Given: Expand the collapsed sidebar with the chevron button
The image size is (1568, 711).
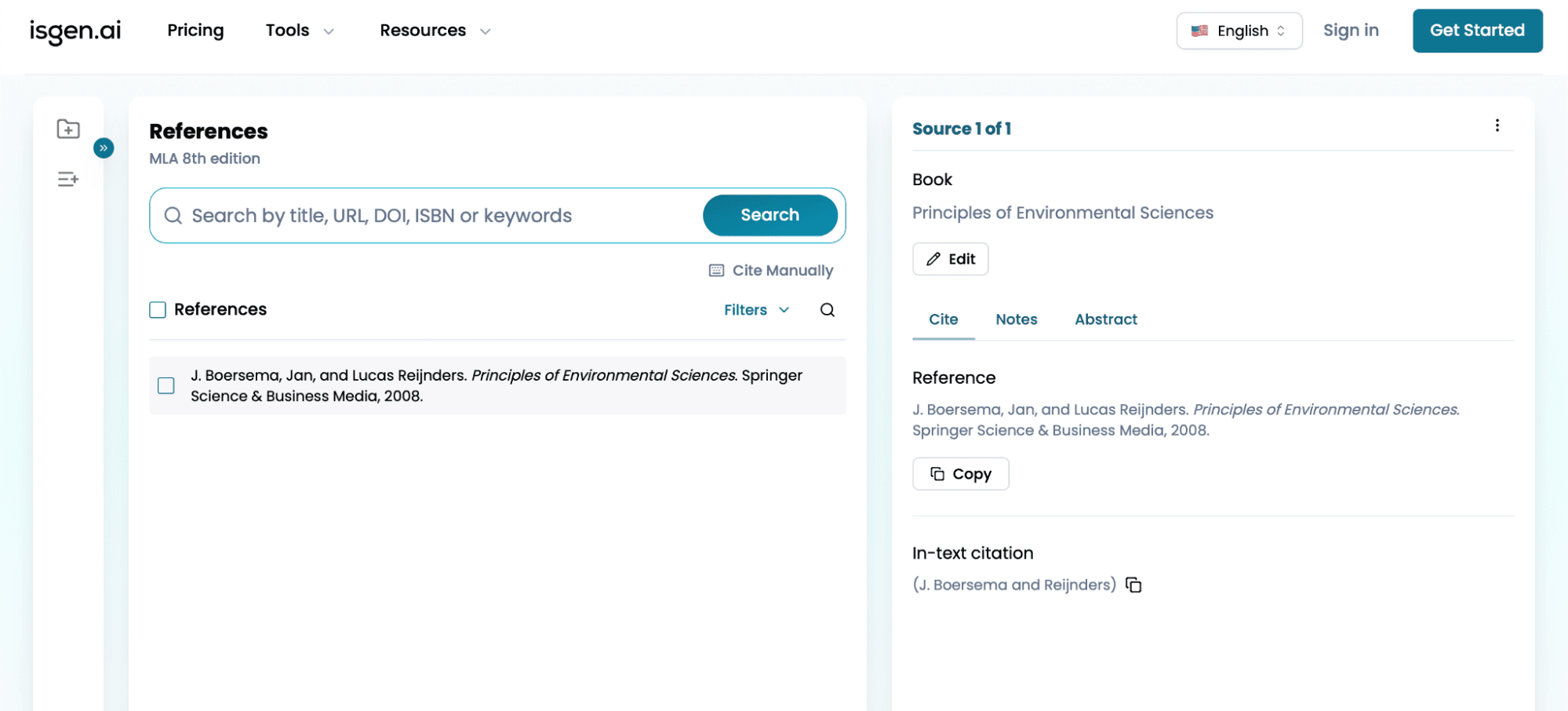Looking at the screenshot, I should (103, 148).
